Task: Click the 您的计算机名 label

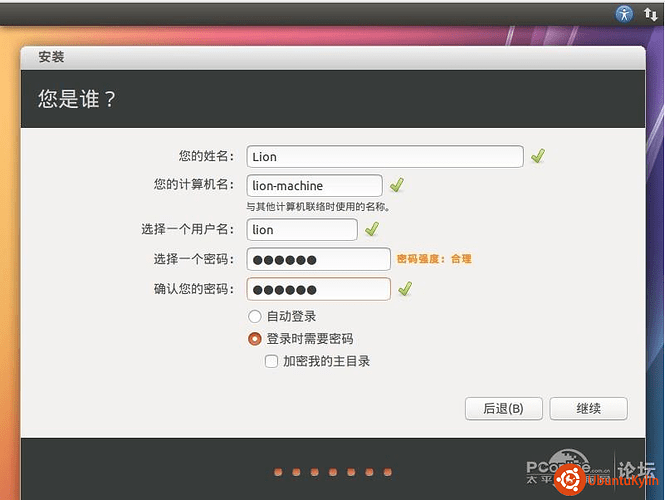Action: [194, 184]
